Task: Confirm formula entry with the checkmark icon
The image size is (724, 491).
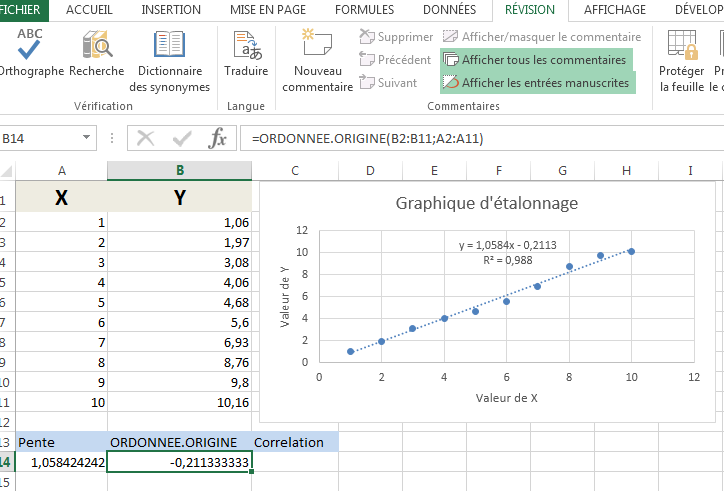Action: (181, 138)
